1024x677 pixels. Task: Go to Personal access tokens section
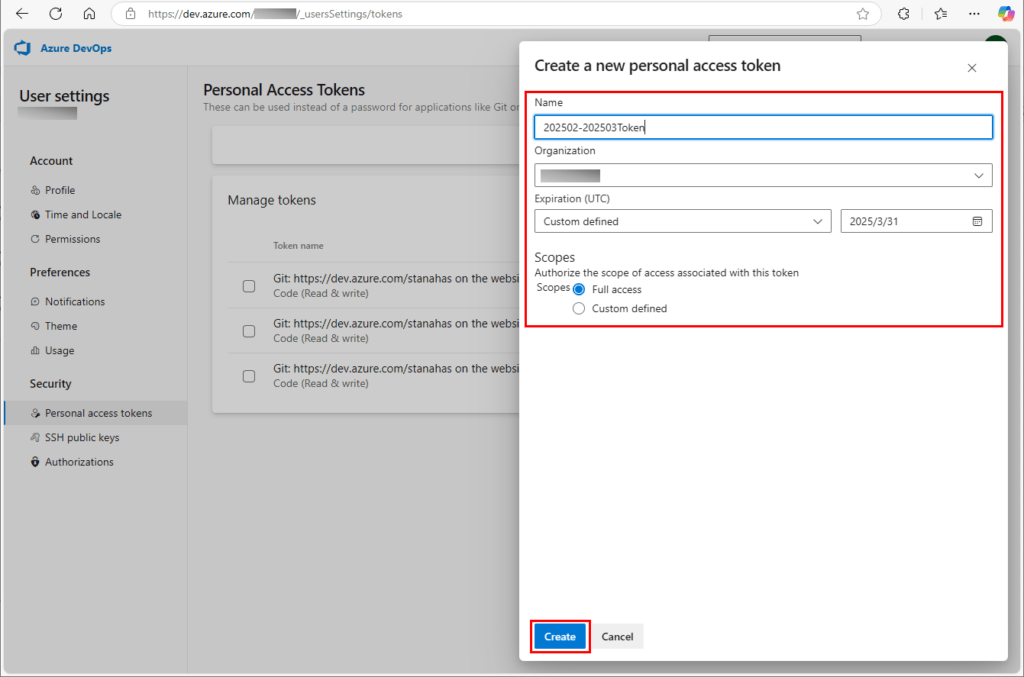coord(36,412)
